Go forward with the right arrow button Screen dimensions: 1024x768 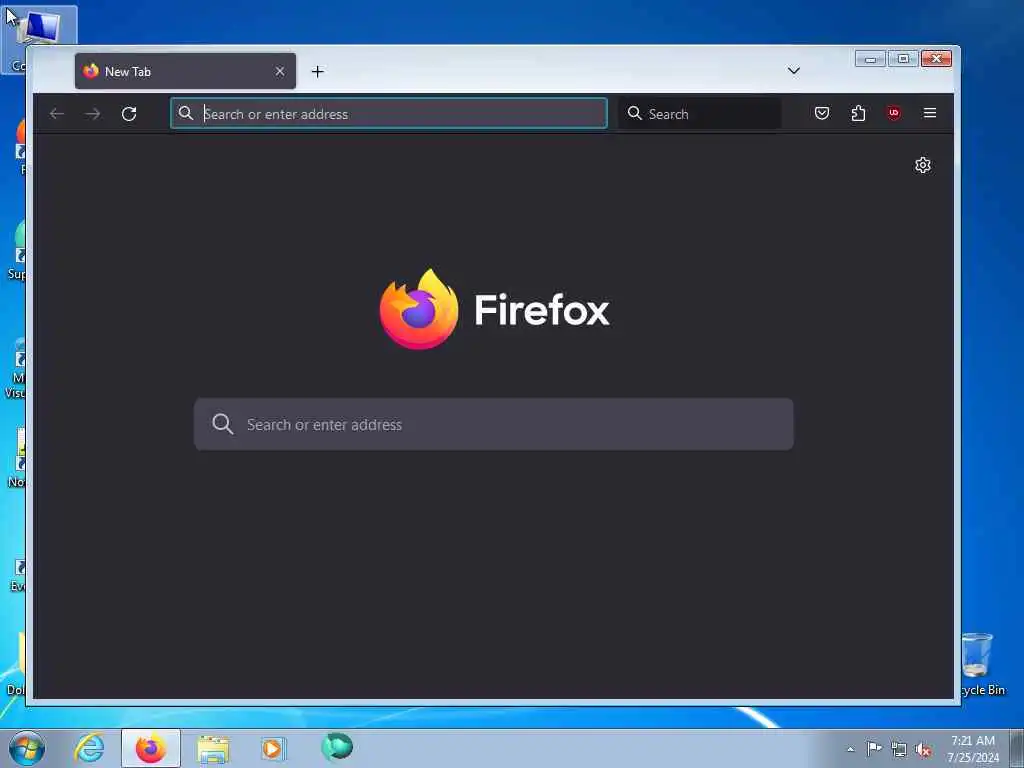(93, 114)
